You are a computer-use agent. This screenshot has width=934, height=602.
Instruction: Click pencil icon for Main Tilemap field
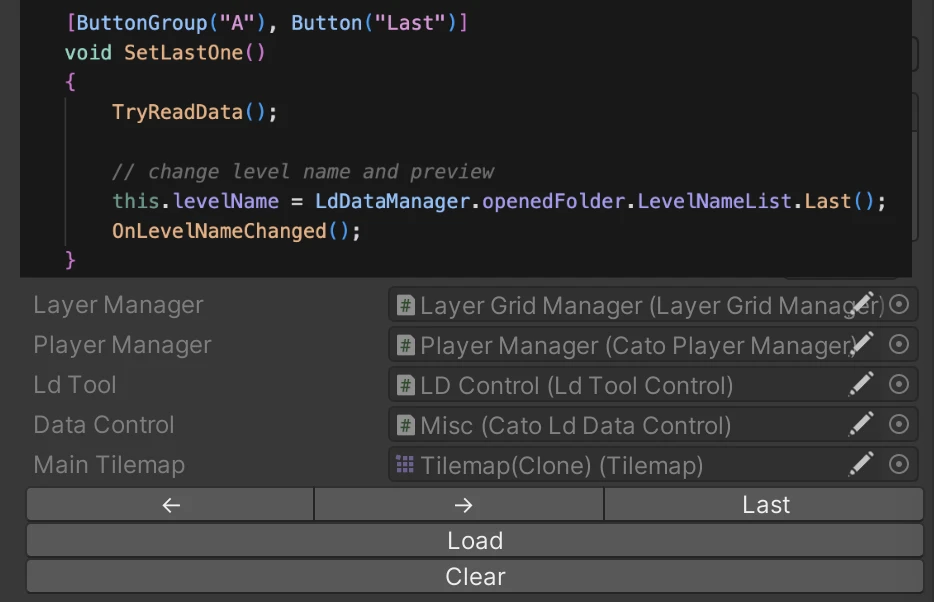(x=861, y=464)
